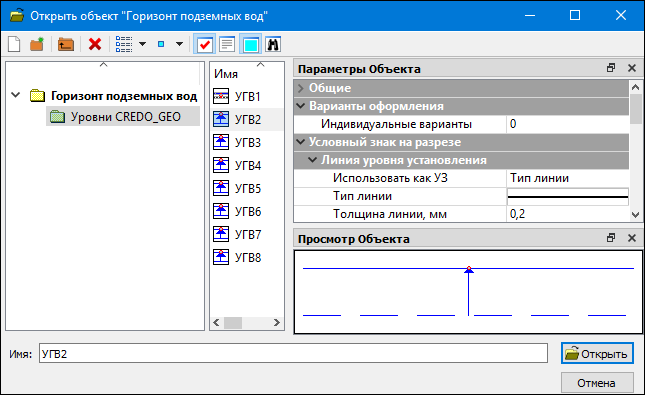Image resolution: width=645 pixels, height=395 pixels.
Task: Click the binoculars search icon
Action: (x=273, y=44)
